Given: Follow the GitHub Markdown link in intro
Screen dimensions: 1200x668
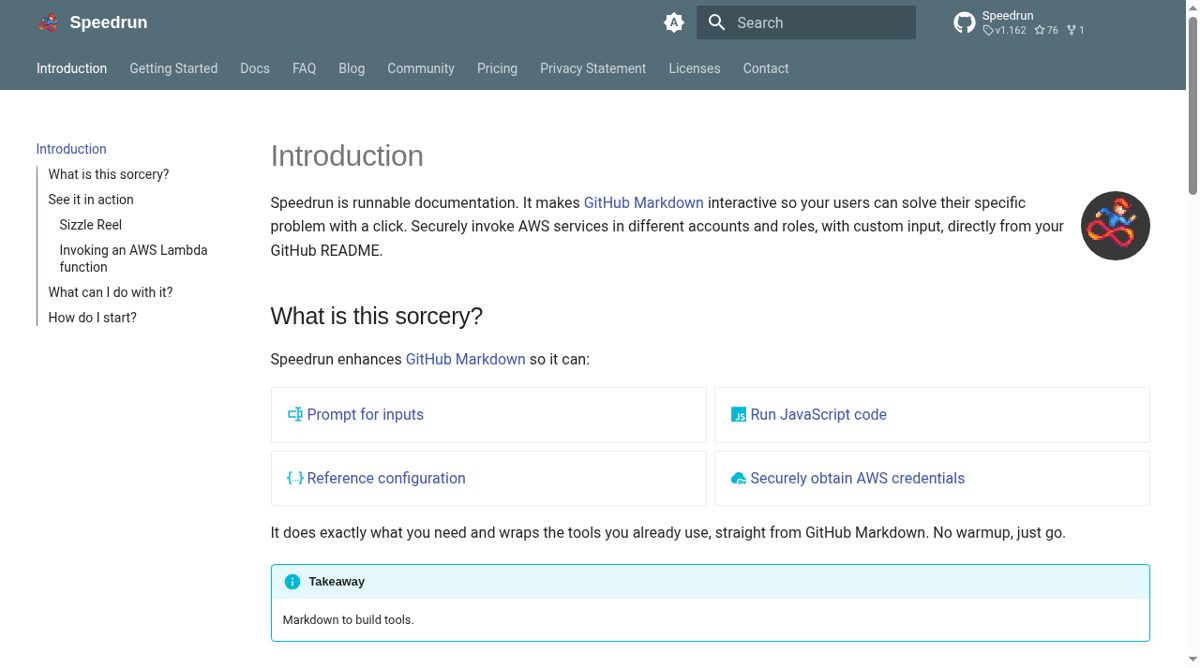Looking at the screenshot, I should click(x=644, y=202).
